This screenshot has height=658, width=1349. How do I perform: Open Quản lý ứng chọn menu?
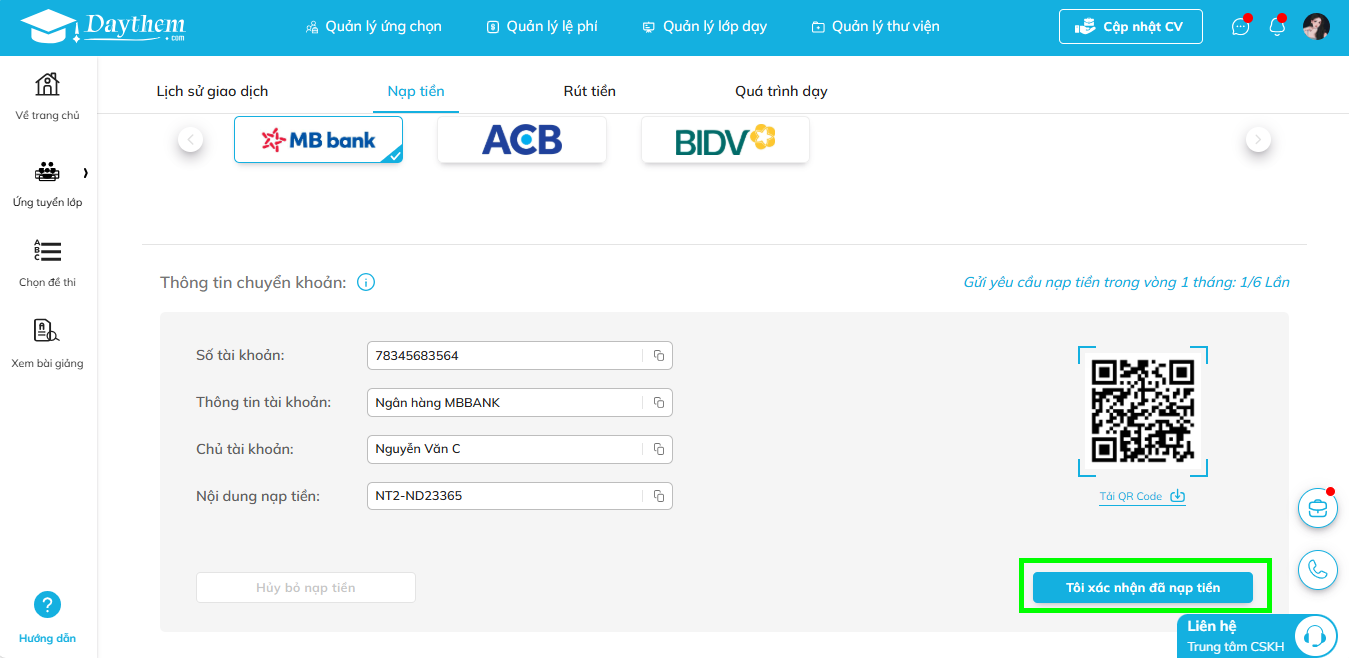(x=373, y=27)
